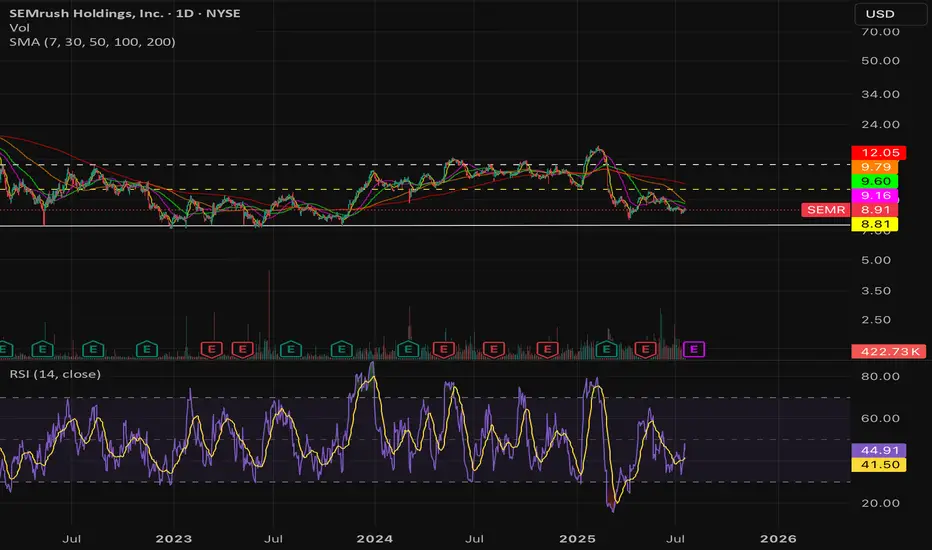The height and width of the screenshot is (550, 932).
Task: Click the 2025 time axis label
Action: pyautogui.click(x=577, y=539)
